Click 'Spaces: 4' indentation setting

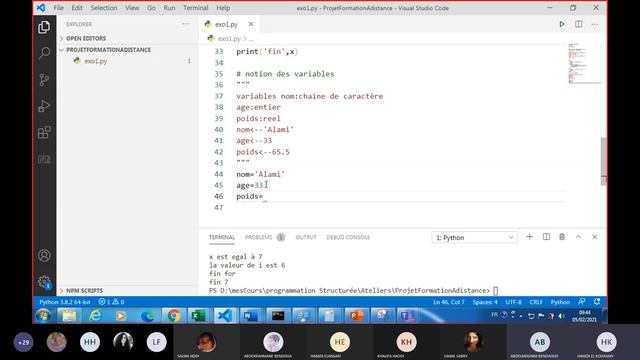[x=485, y=302]
